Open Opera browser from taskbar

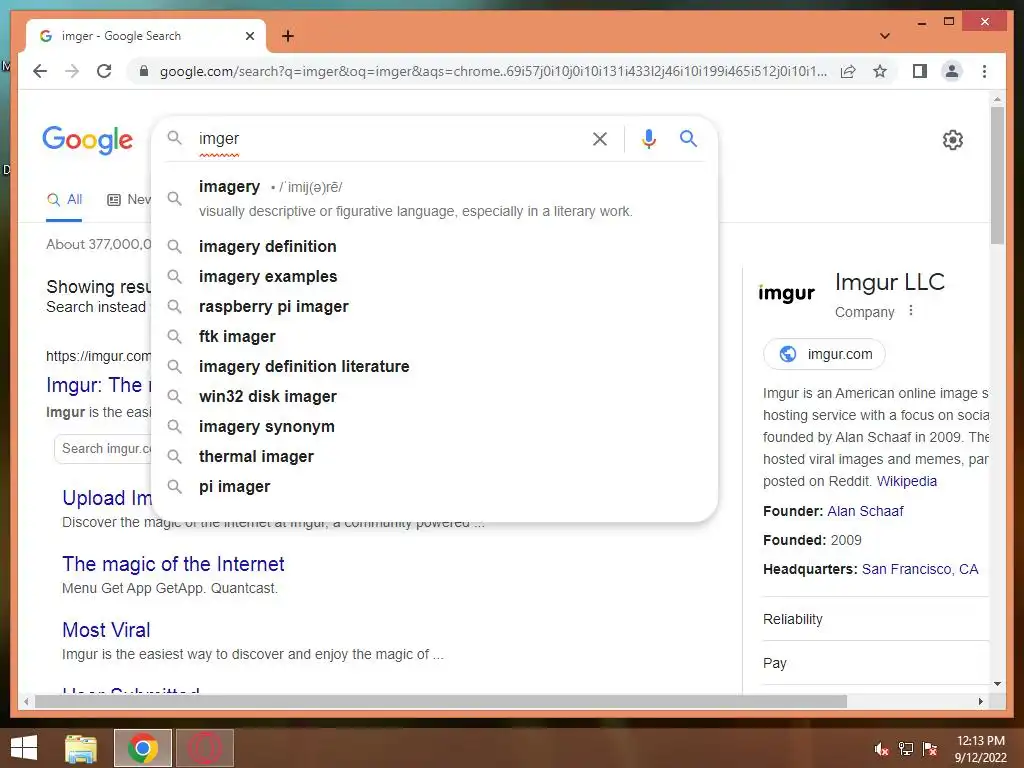point(205,748)
